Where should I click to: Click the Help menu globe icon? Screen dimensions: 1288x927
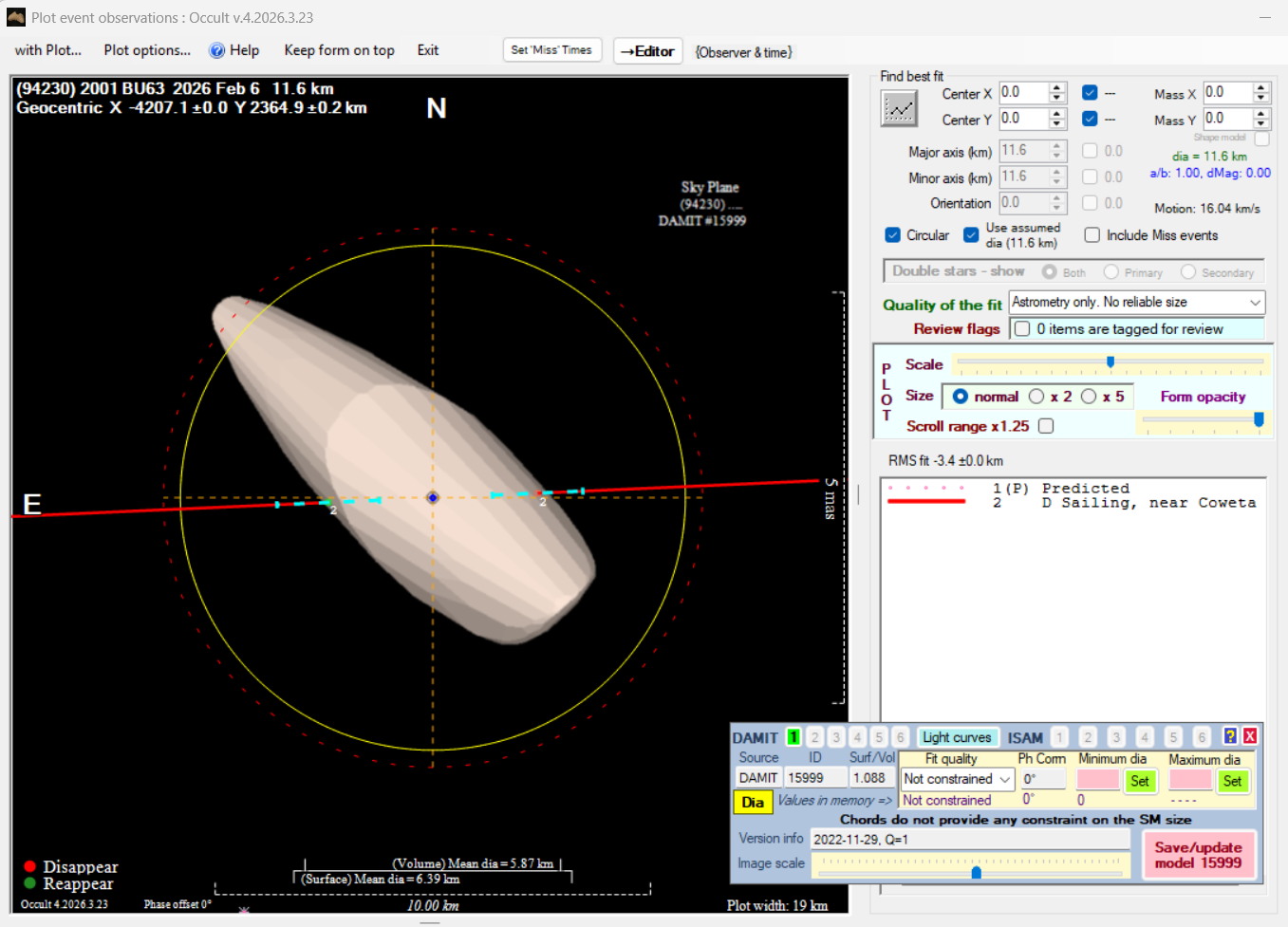(x=217, y=50)
